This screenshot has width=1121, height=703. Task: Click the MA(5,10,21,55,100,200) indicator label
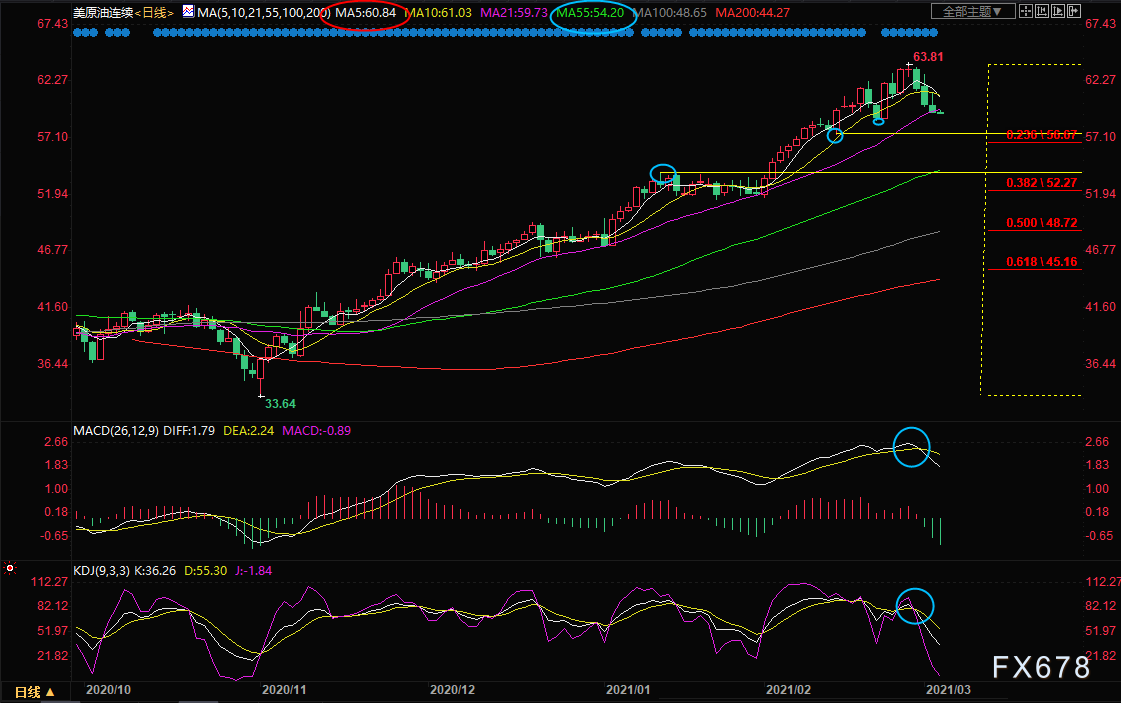tap(263, 13)
